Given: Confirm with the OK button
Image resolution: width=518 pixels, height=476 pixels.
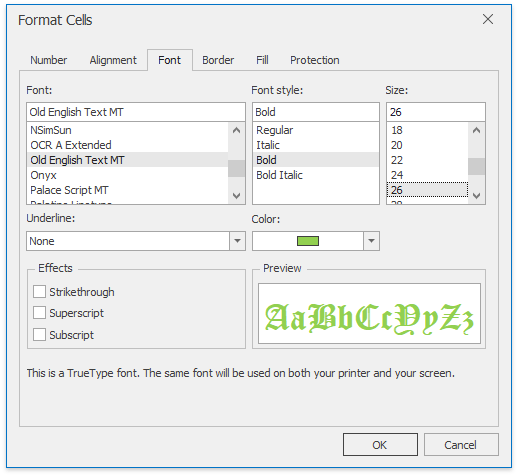Looking at the screenshot, I should click(380, 445).
